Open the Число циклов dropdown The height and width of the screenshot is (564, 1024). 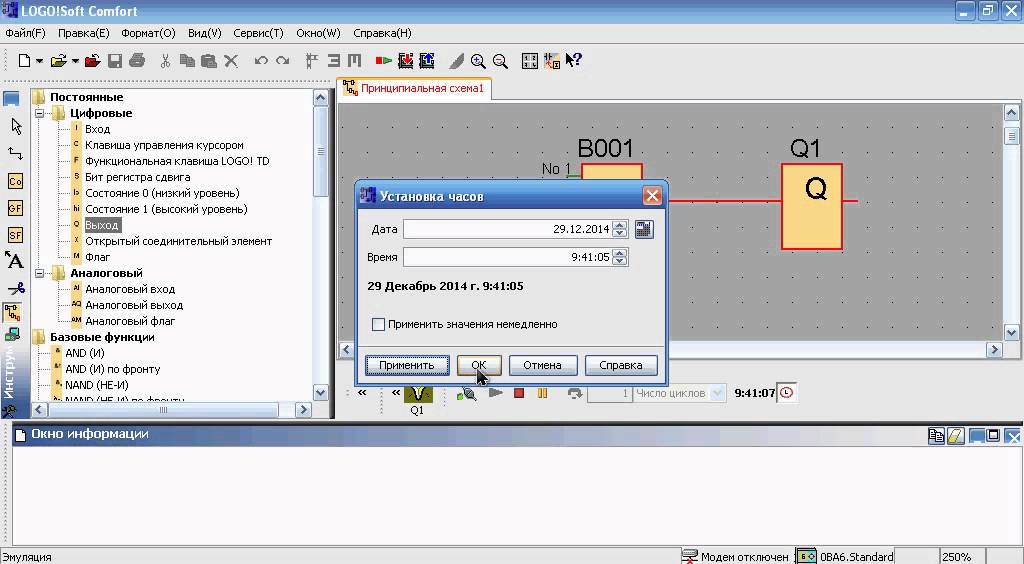(718, 393)
